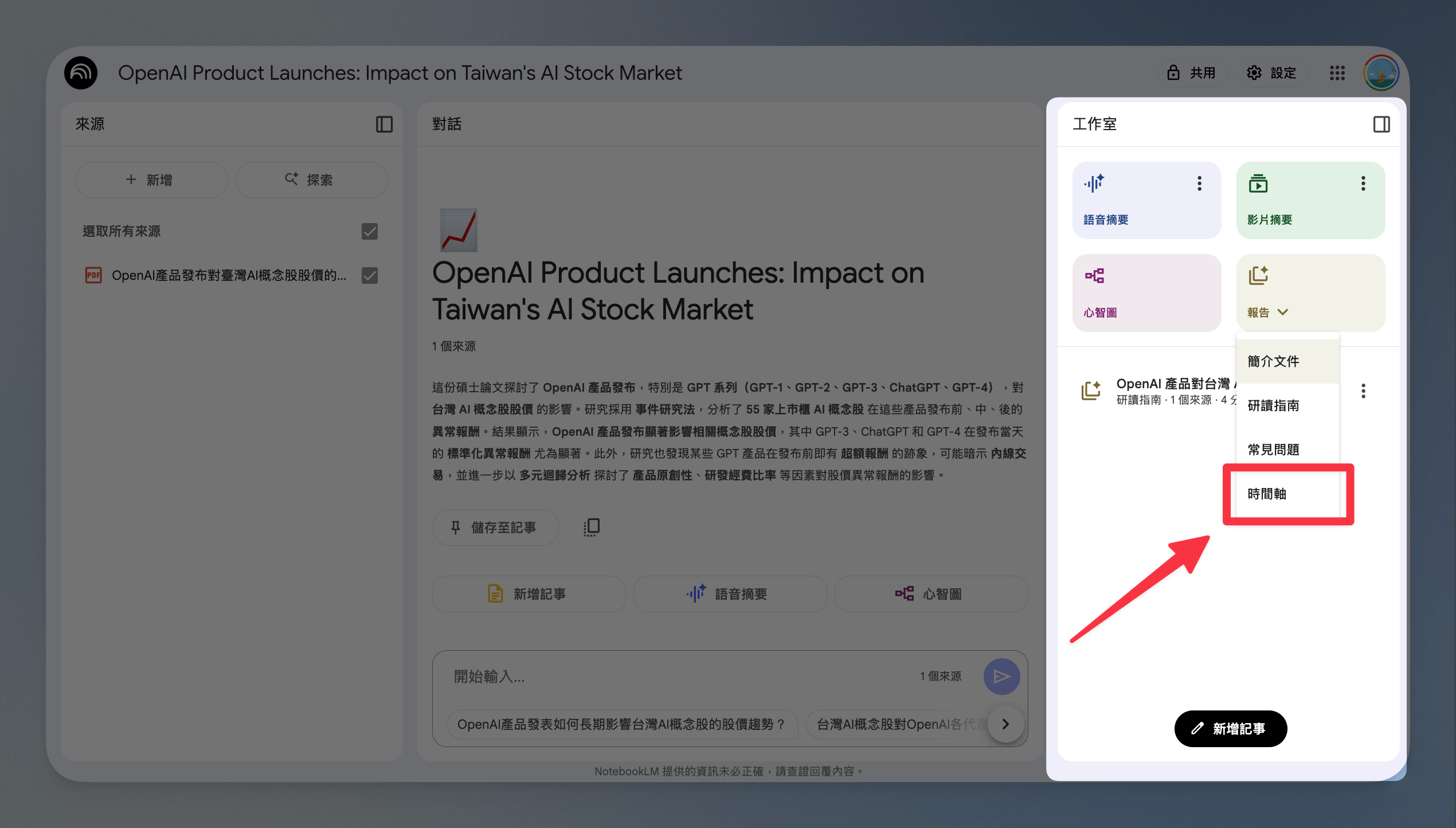
Task: Select 研讀指南 from the report menu
Action: pos(1287,405)
